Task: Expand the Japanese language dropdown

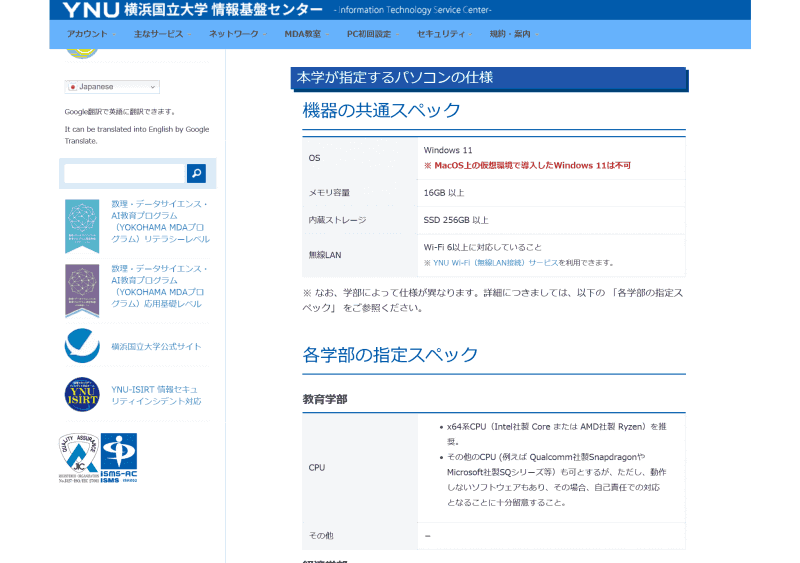Action: 112,87
